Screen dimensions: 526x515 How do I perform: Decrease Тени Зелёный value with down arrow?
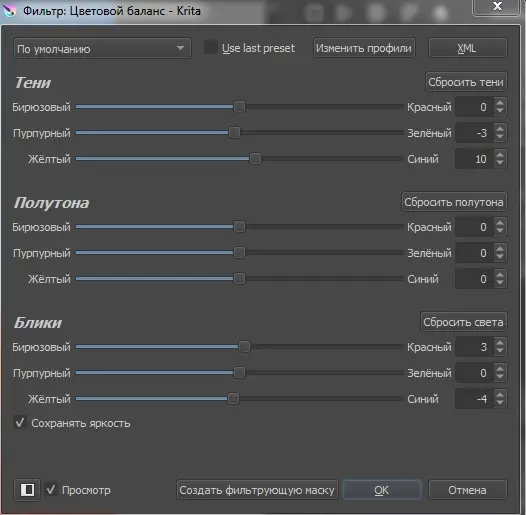pyautogui.click(x=500, y=137)
